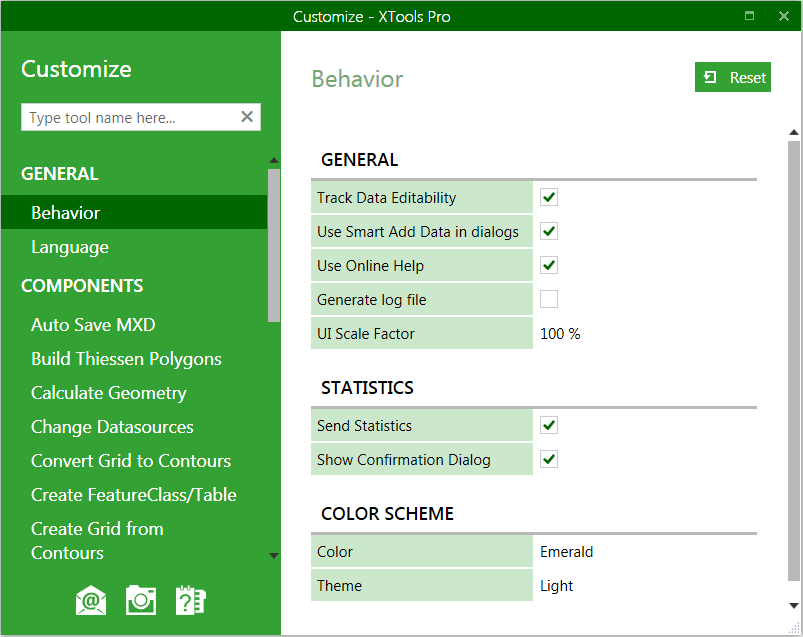
Task: Click the Reset button
Action: click(x=732, y=77)
